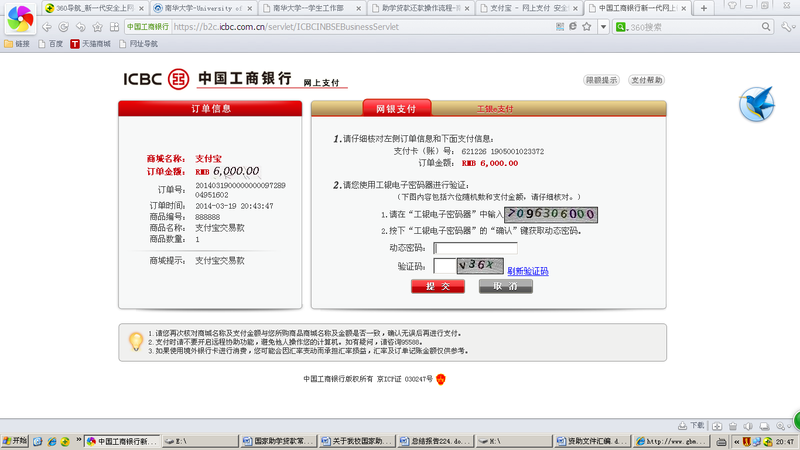
Task: Select the 工银e支付 tab
Action: click(495, 109)
